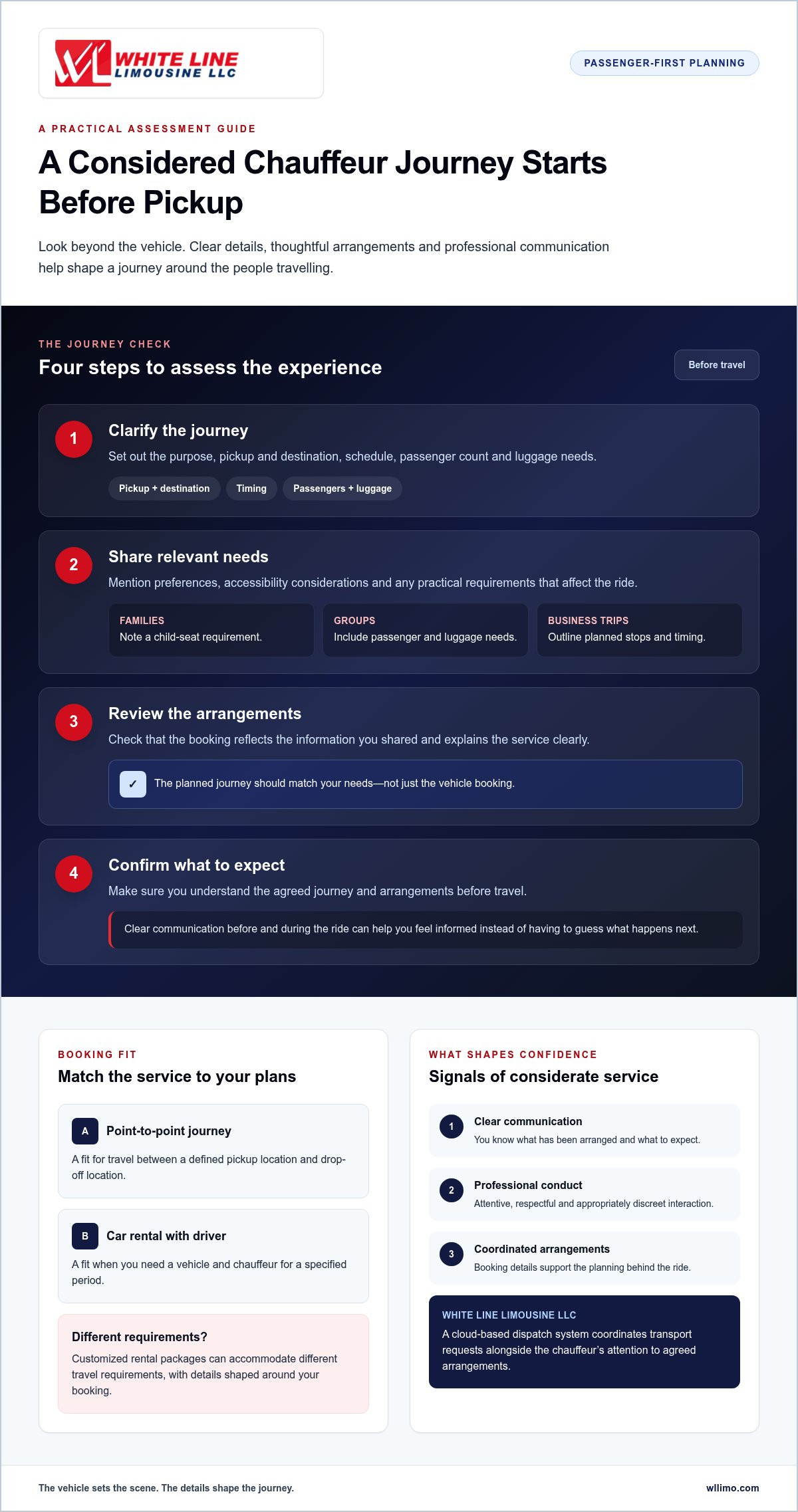Click the red step 1 circle
798x1512 pixels.
74,439
